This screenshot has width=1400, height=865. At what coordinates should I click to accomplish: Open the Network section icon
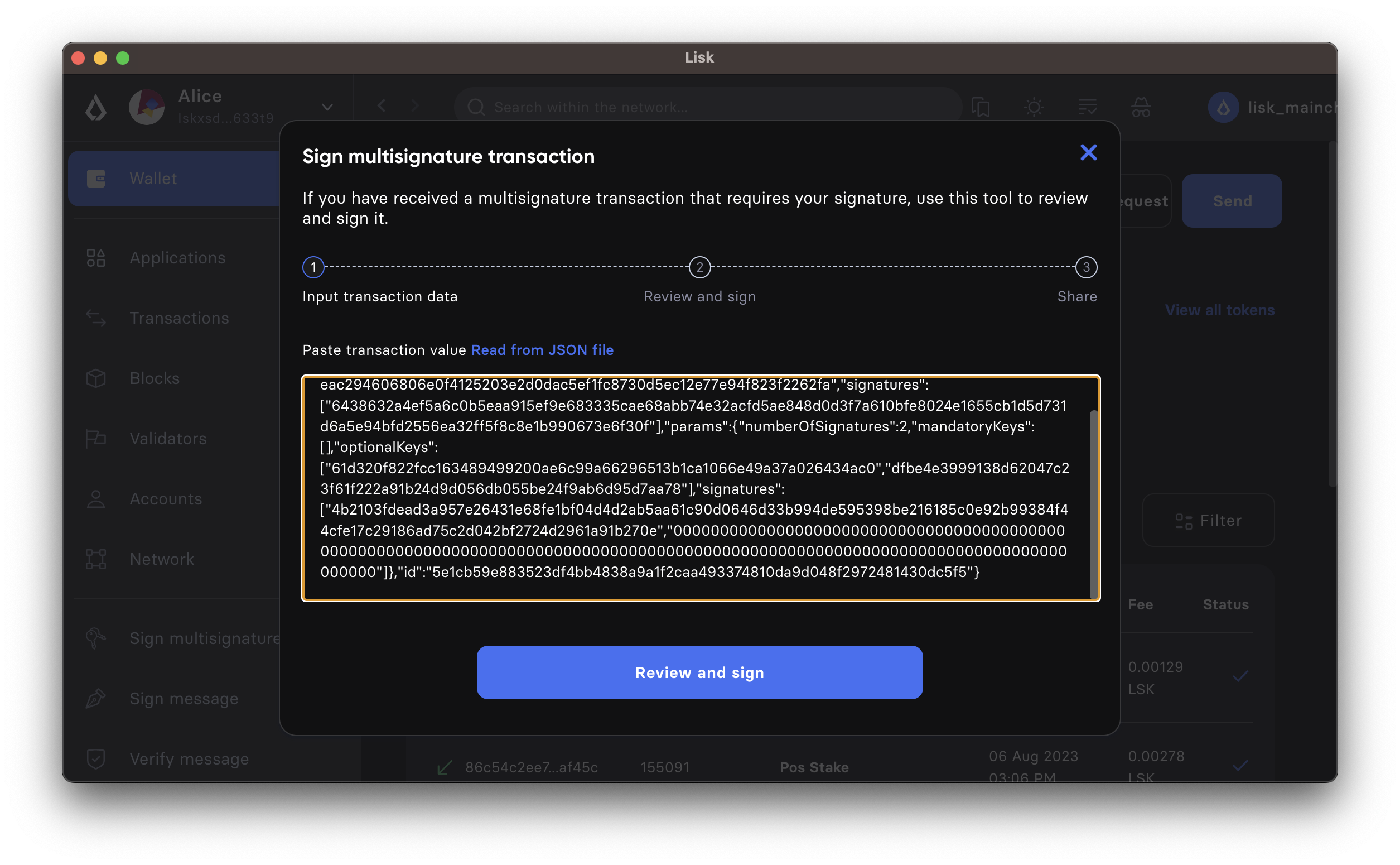[97, 559]
